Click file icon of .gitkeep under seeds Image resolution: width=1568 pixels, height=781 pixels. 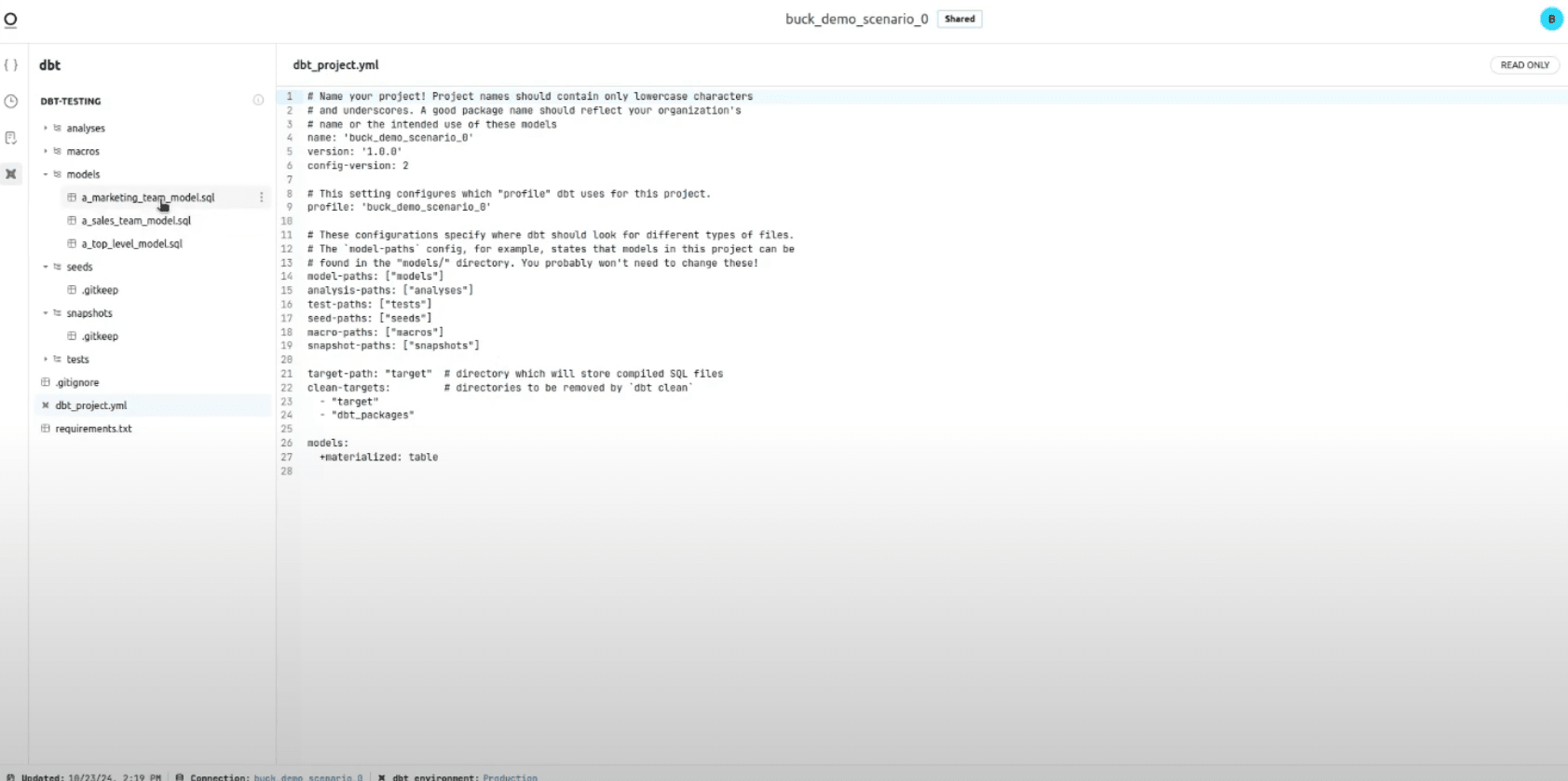(x=72, y=290)
